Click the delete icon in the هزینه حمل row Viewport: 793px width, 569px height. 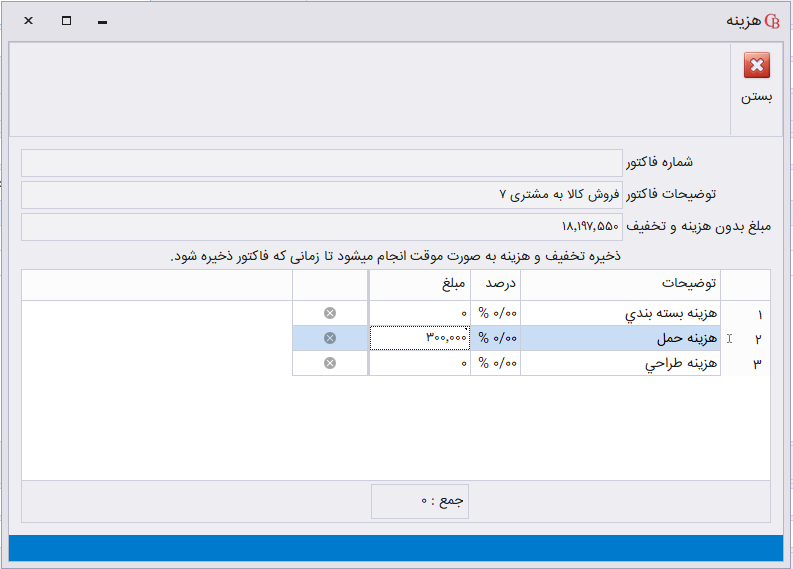[x=330, y=339]
